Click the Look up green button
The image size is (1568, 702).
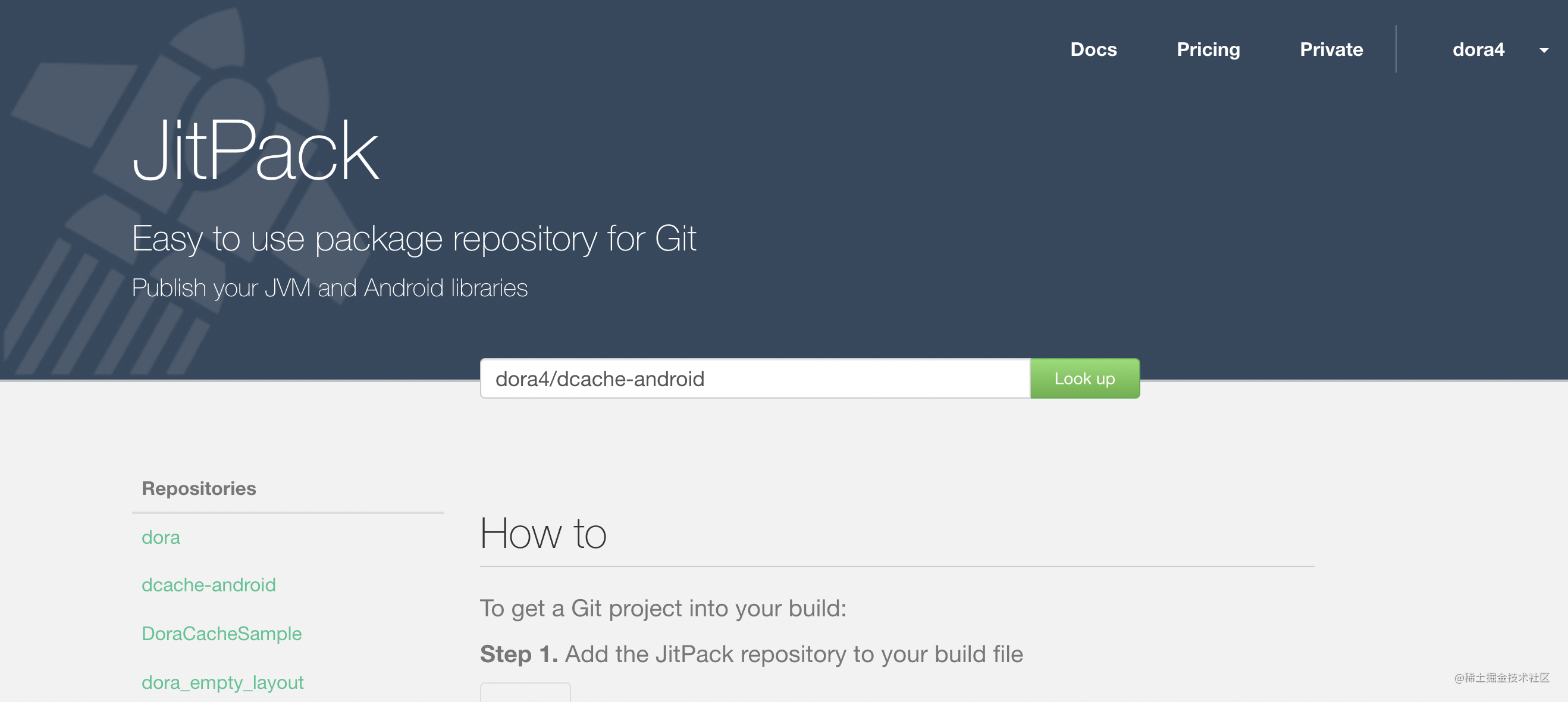point(1085,378)
